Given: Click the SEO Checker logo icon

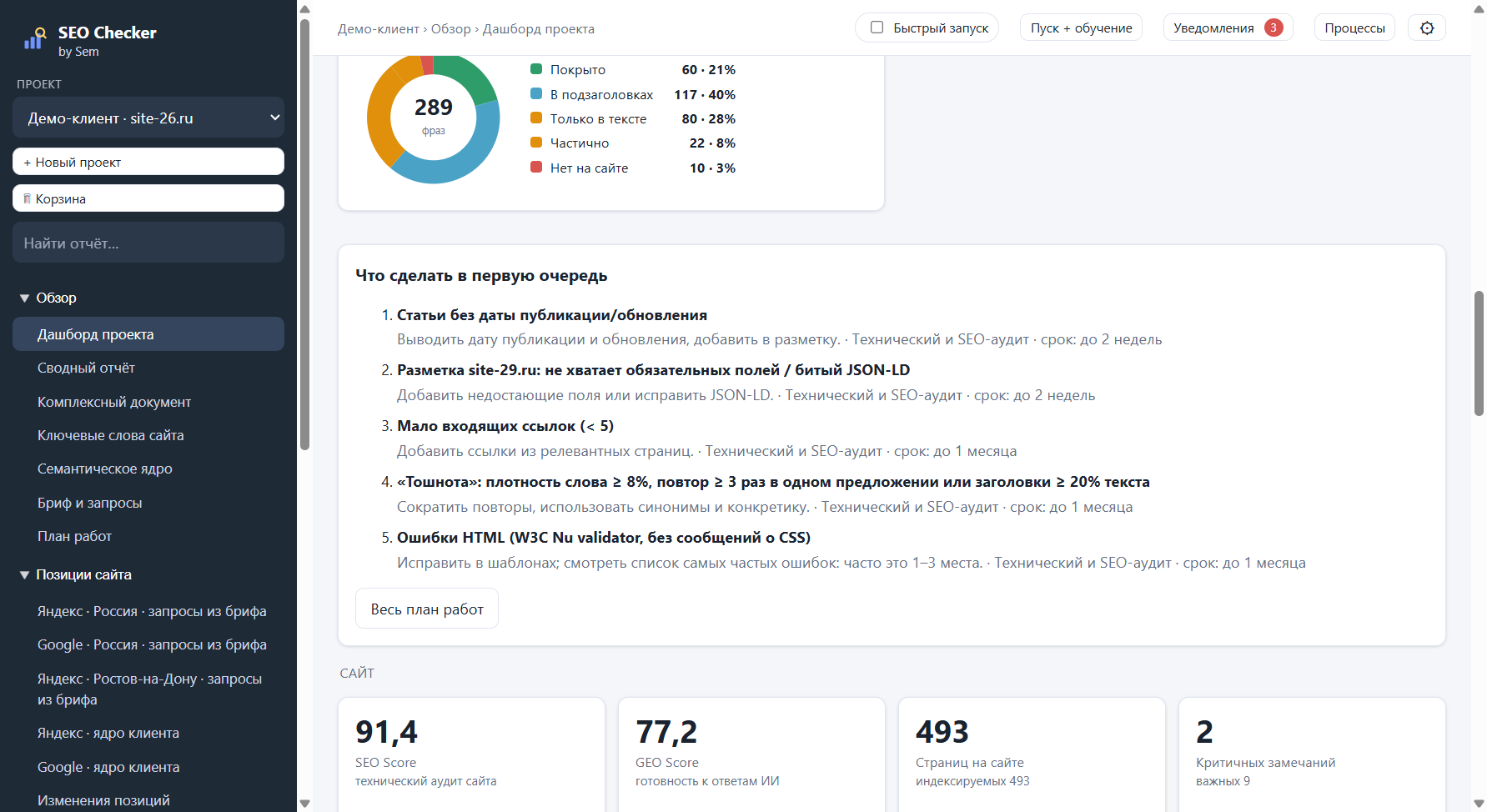Looking at the screenshot, I should coord(34,38).
